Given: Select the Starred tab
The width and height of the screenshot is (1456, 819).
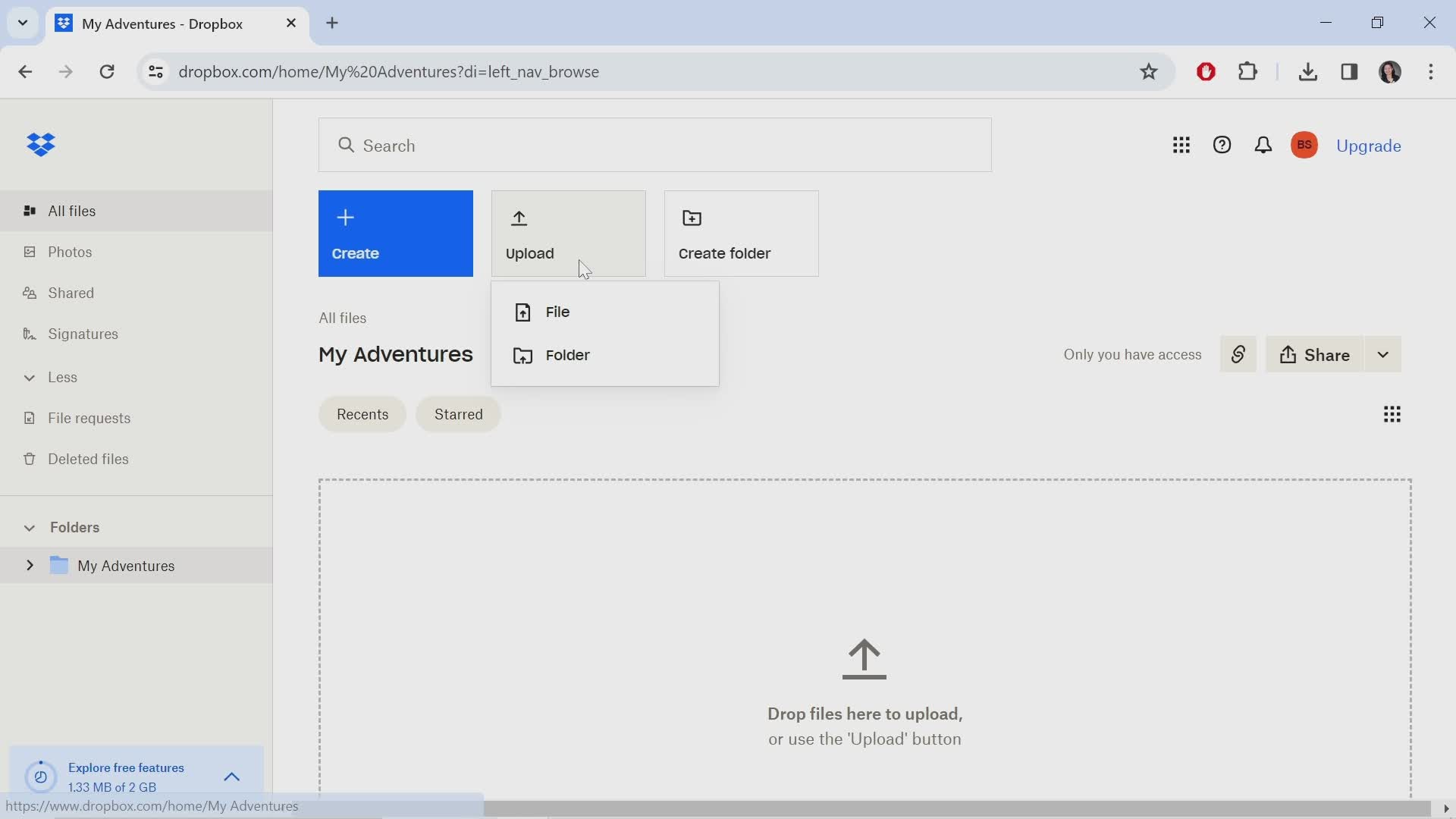Looking at the screenshot, I should pyautogui.click(x=458, y=414).
